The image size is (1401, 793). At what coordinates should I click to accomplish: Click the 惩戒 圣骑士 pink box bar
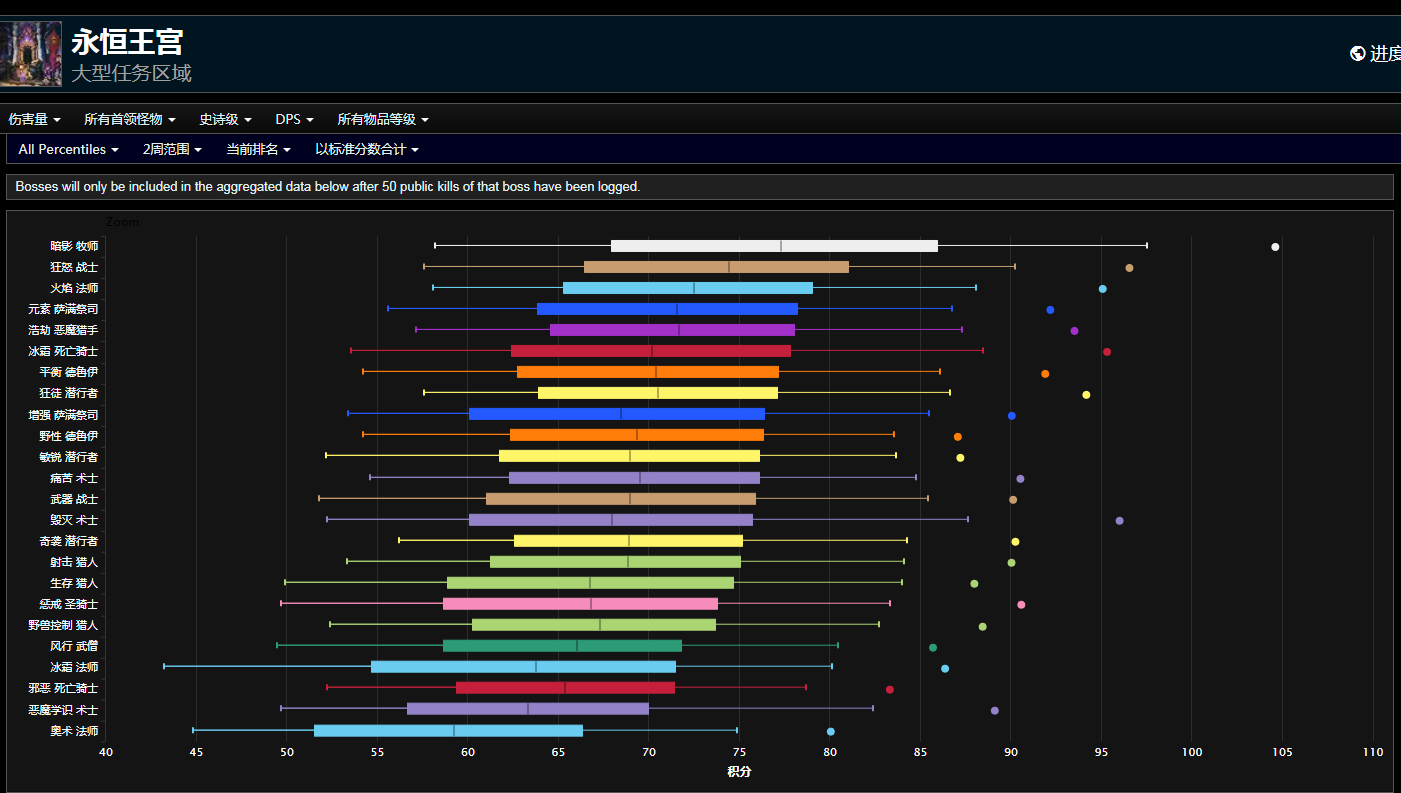click(x=580, y=604)
